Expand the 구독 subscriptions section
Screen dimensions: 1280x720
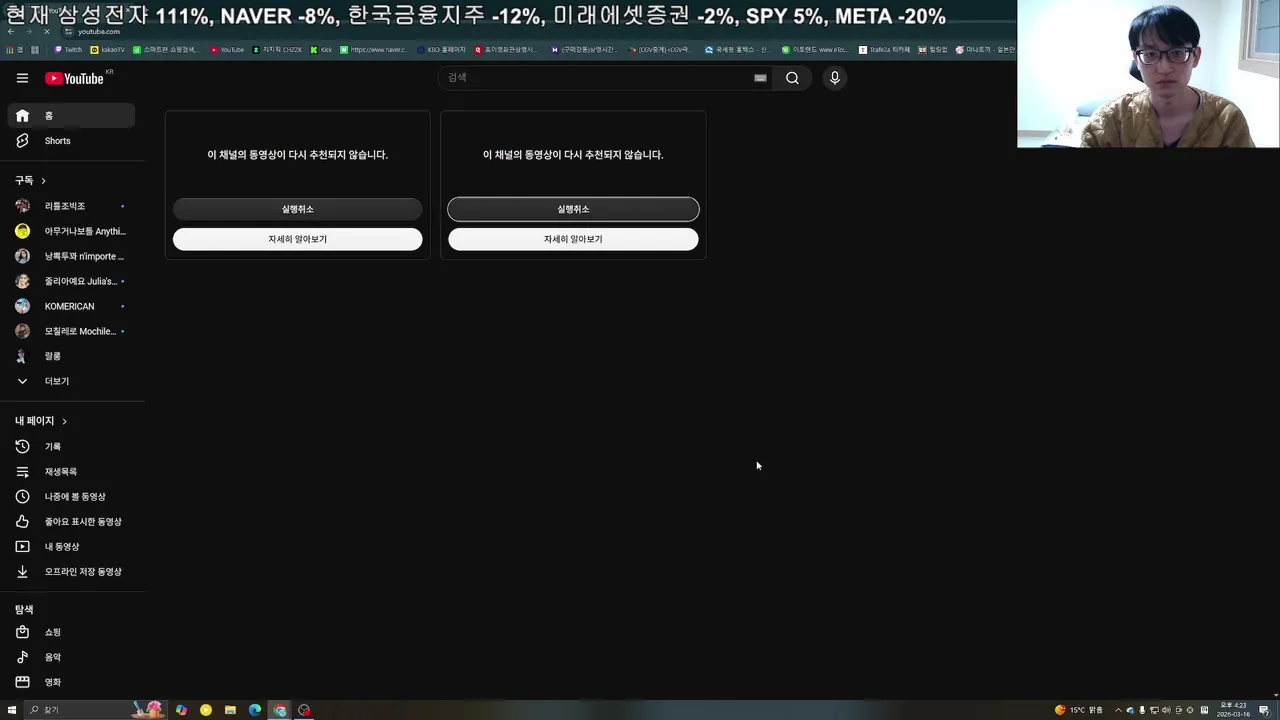31,180
